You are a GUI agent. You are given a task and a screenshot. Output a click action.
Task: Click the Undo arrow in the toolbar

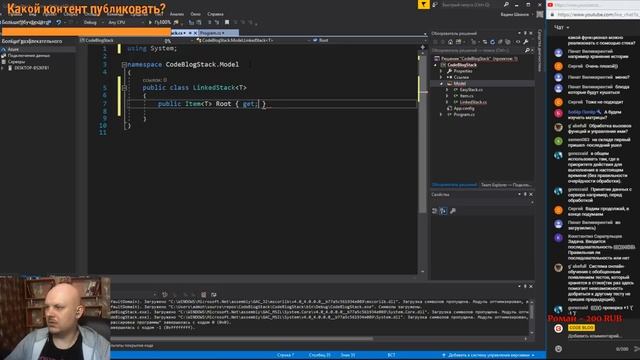(x=59, y=22)
